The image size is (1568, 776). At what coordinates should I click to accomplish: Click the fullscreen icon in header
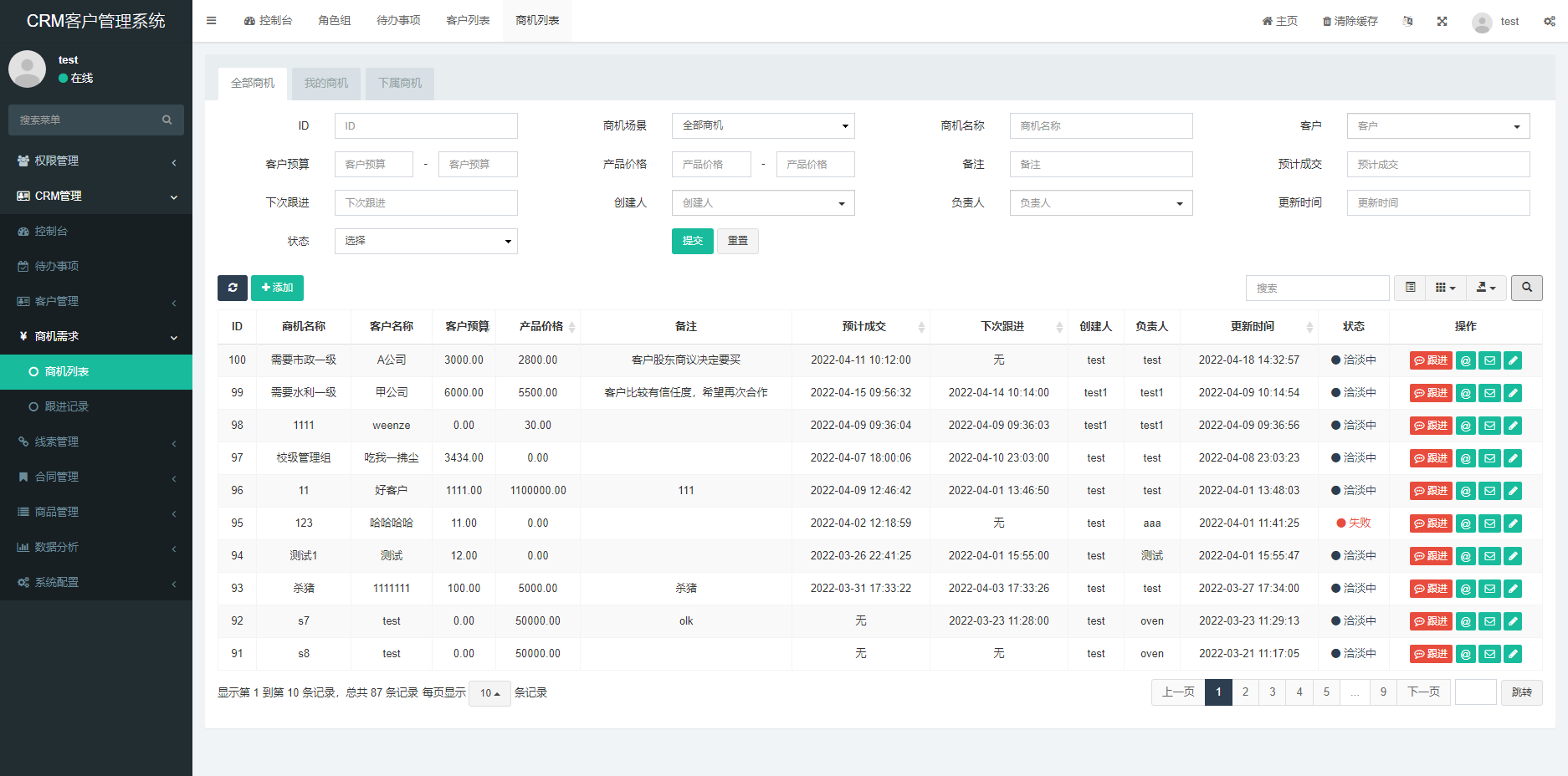[x=1442, y=21]
